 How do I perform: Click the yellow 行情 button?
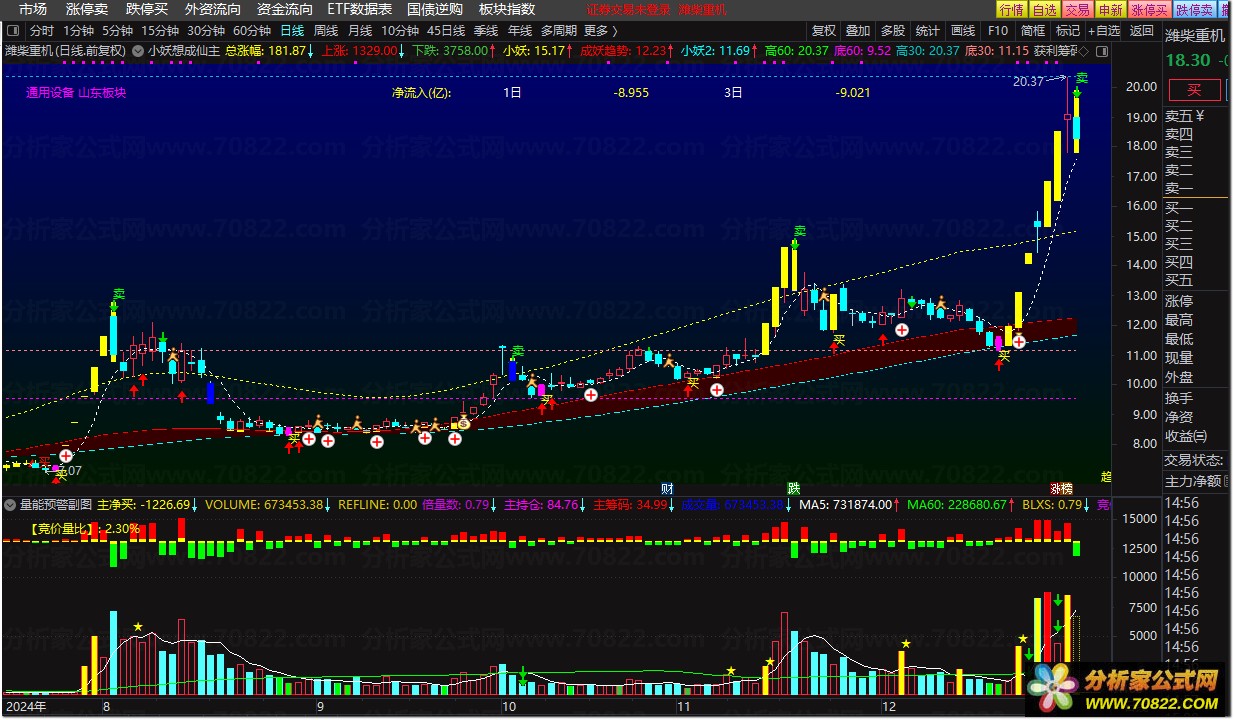(1012, 9)
